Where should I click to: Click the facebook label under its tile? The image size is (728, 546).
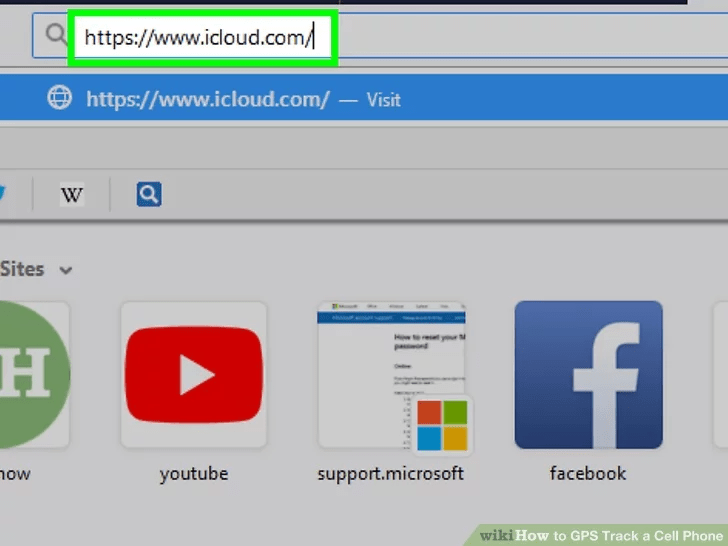pos(588,474)
